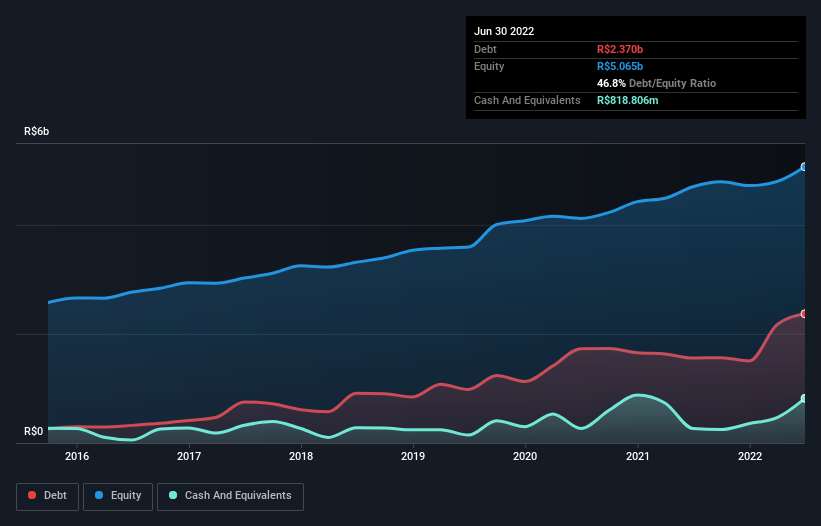
Task: Click the 2016 x-axis label
Action: (x=77, y=456)
